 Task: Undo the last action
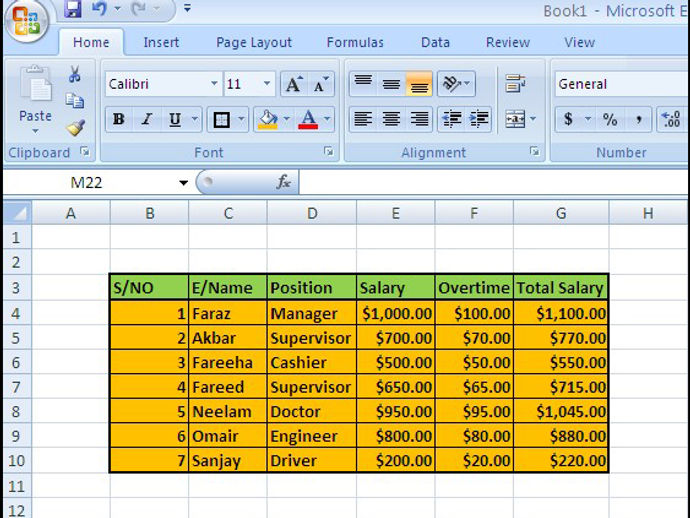tap(99, 9)
